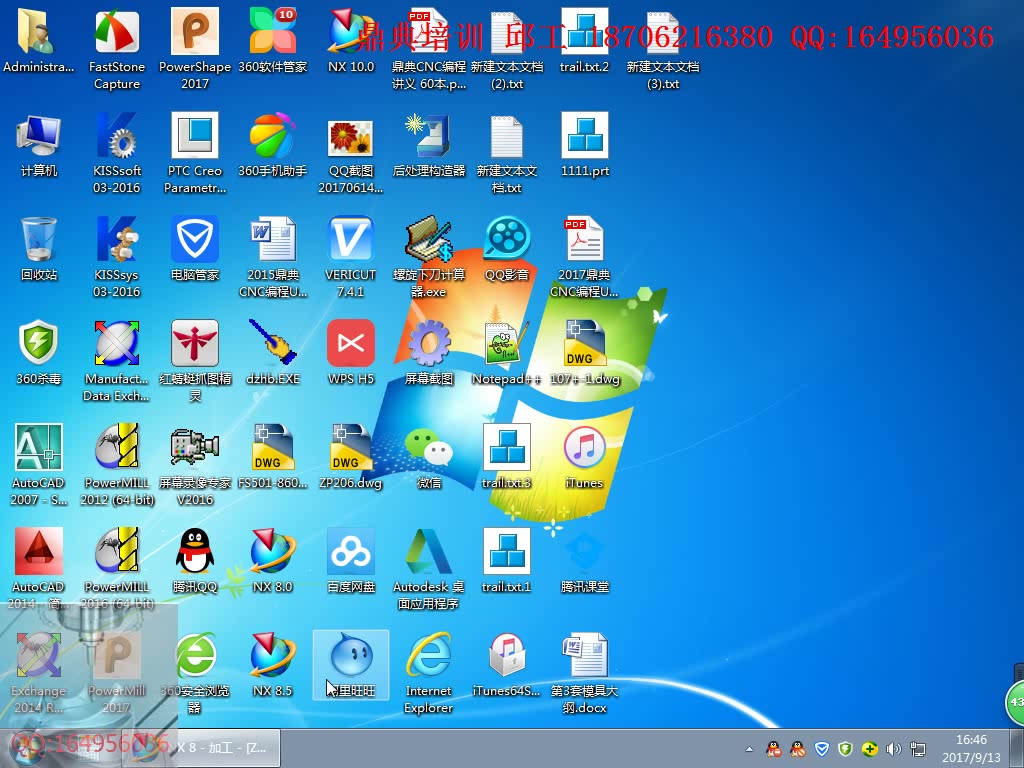Open the 107#-1.dwg file
This screenshot has height=768, width=1024.
click(x=584, y=352)
